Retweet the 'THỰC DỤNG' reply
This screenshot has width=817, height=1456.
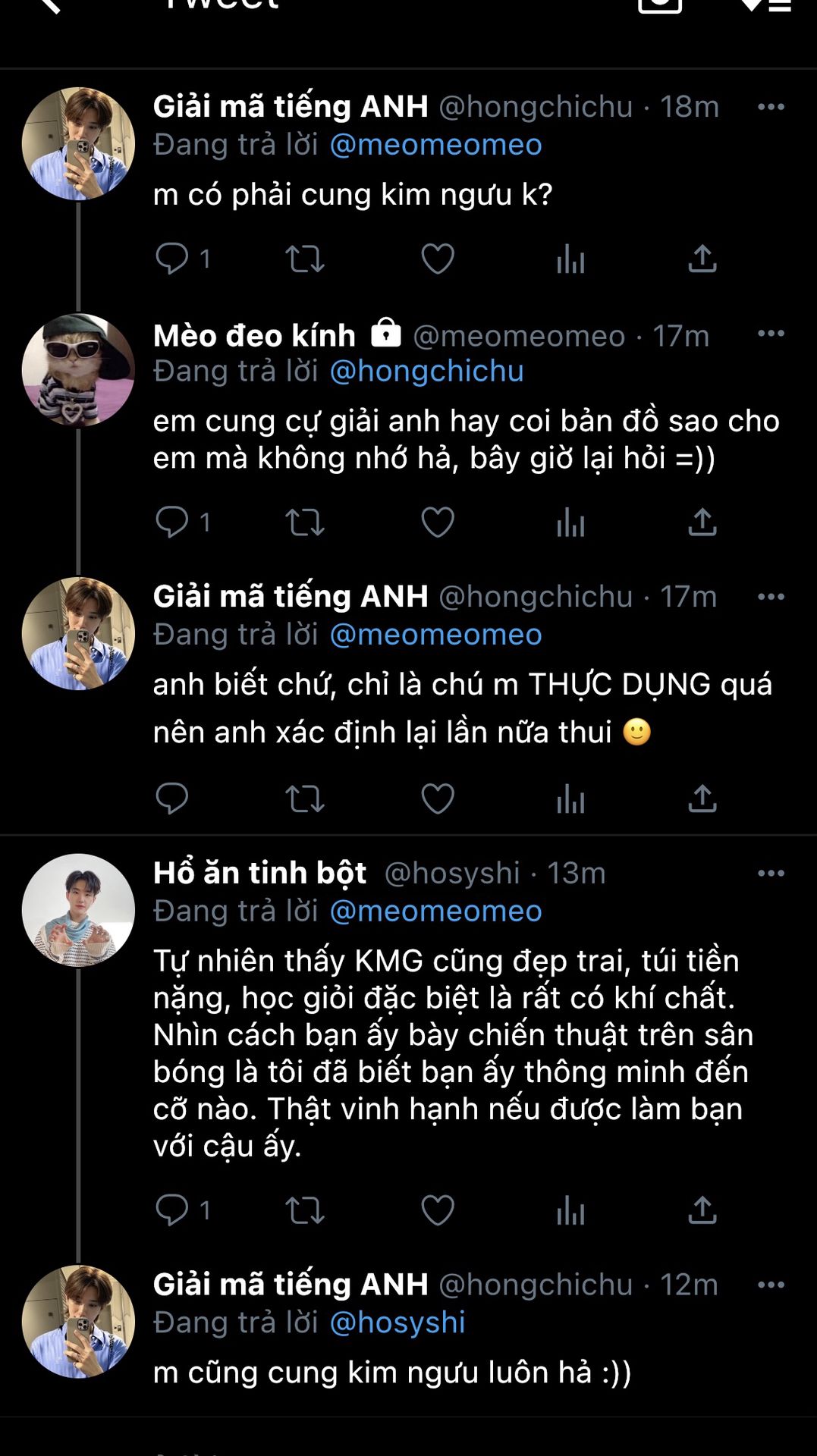pos(305,799)
